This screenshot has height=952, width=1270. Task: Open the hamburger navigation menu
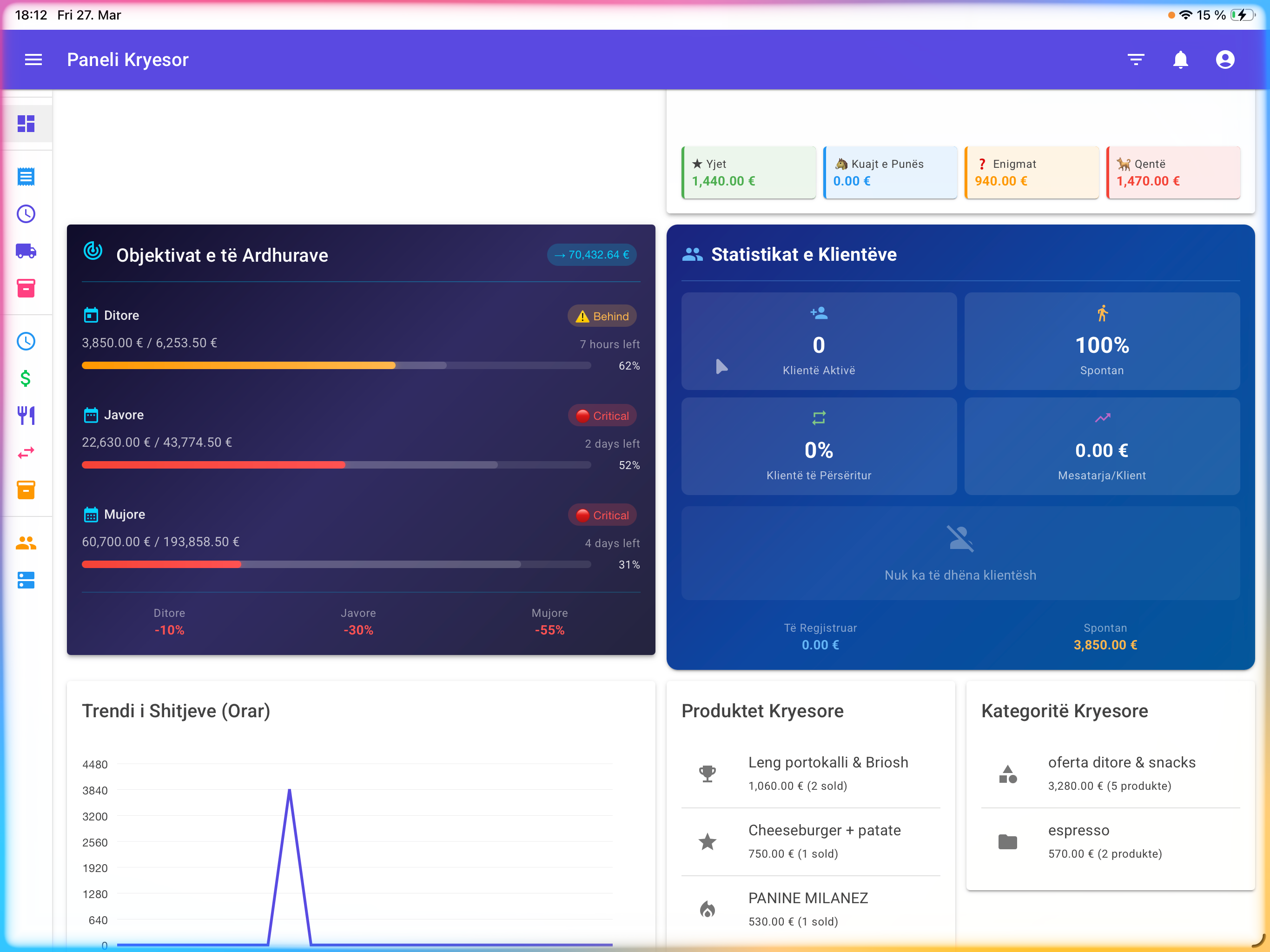pos(33,59)
